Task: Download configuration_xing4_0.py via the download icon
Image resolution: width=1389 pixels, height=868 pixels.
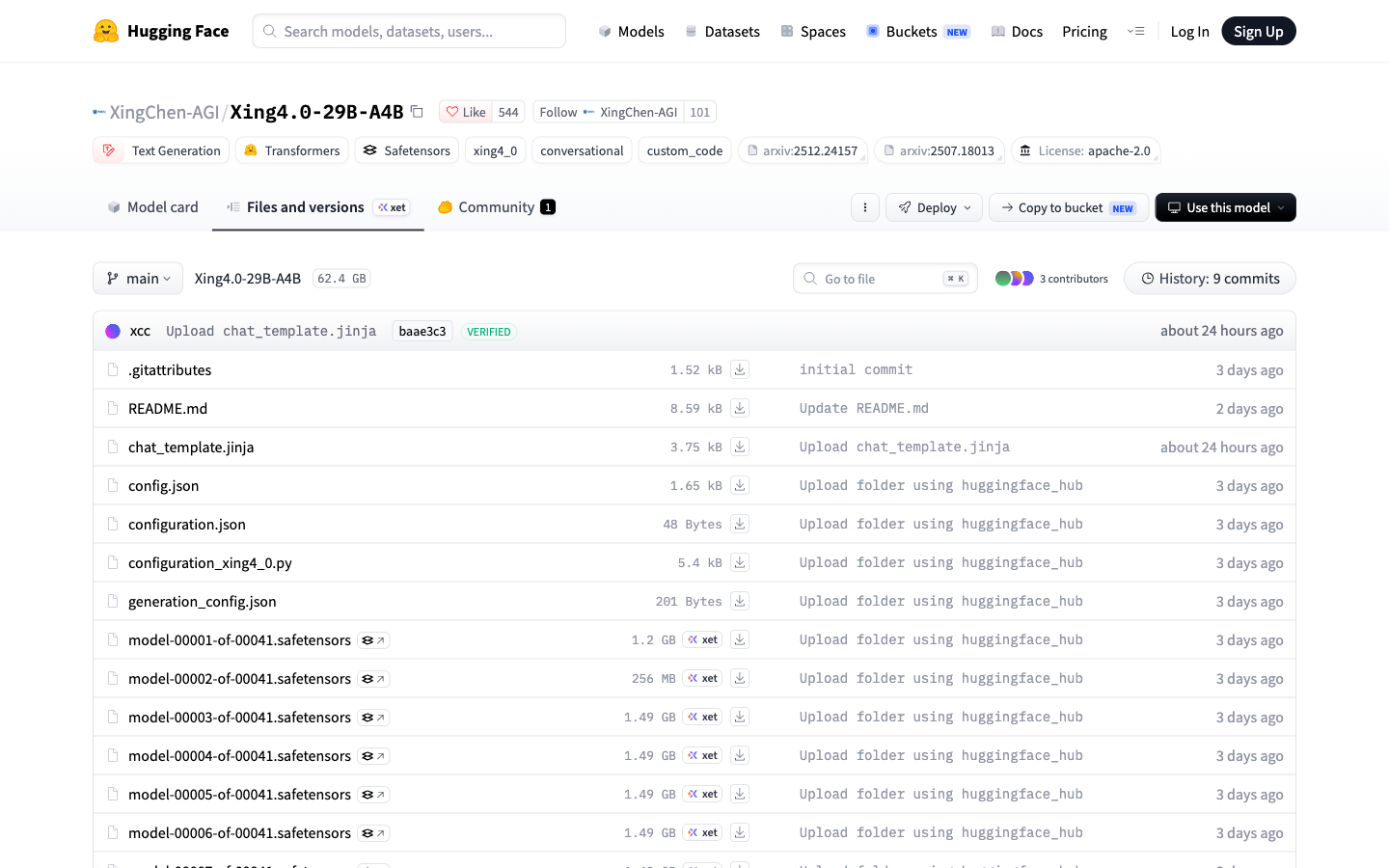Action: click(x=740, y=562)
